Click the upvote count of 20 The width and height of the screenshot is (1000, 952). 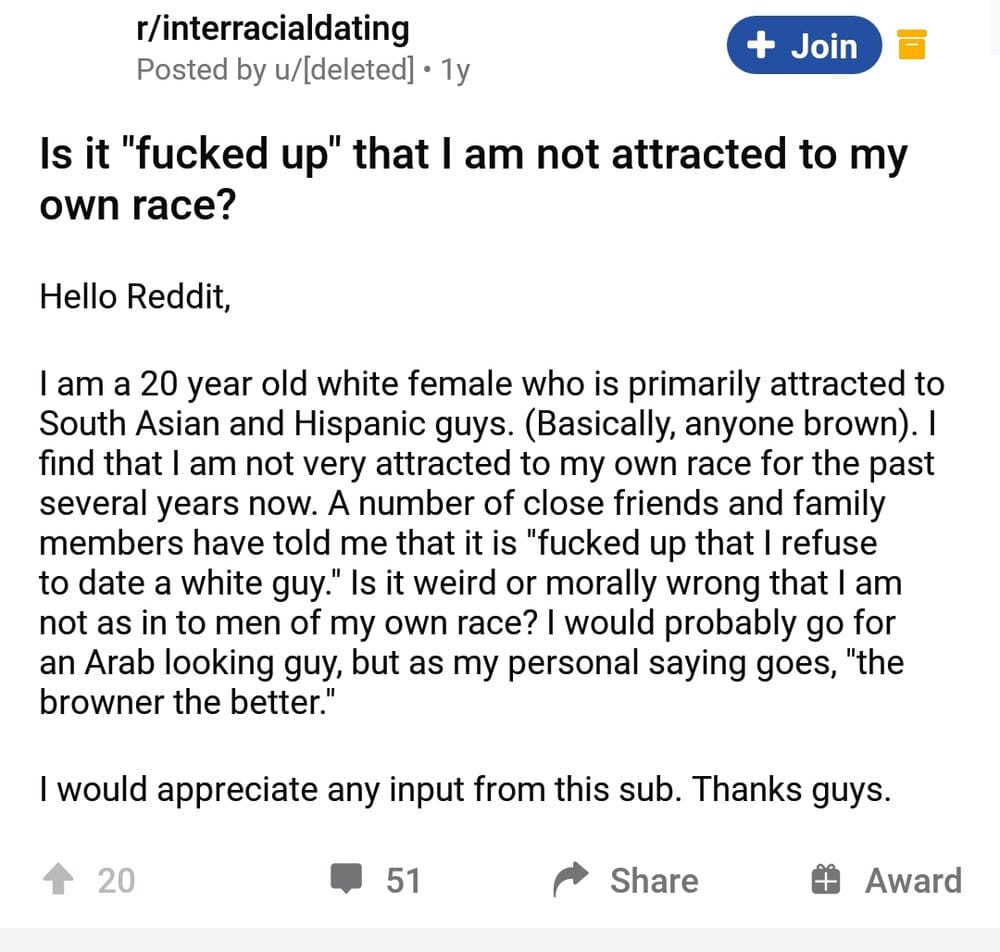[x=116, y=880]
